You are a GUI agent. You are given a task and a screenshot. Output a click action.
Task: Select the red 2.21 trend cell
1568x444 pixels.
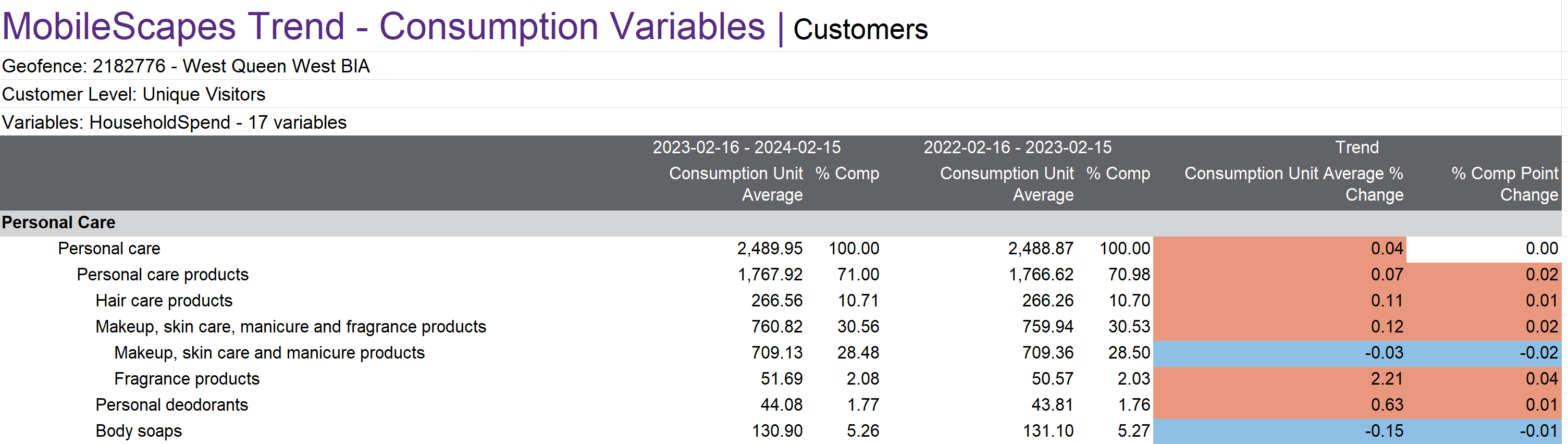[1279, 379]
